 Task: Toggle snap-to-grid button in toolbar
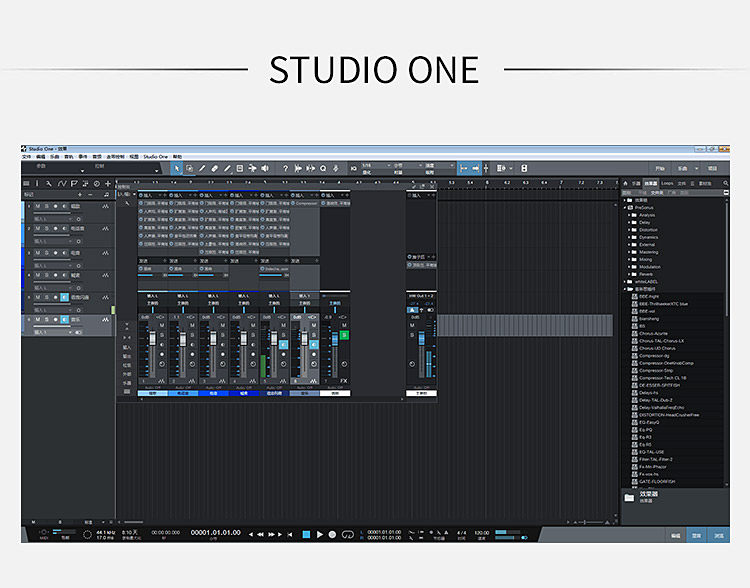(x=463, y=168)
